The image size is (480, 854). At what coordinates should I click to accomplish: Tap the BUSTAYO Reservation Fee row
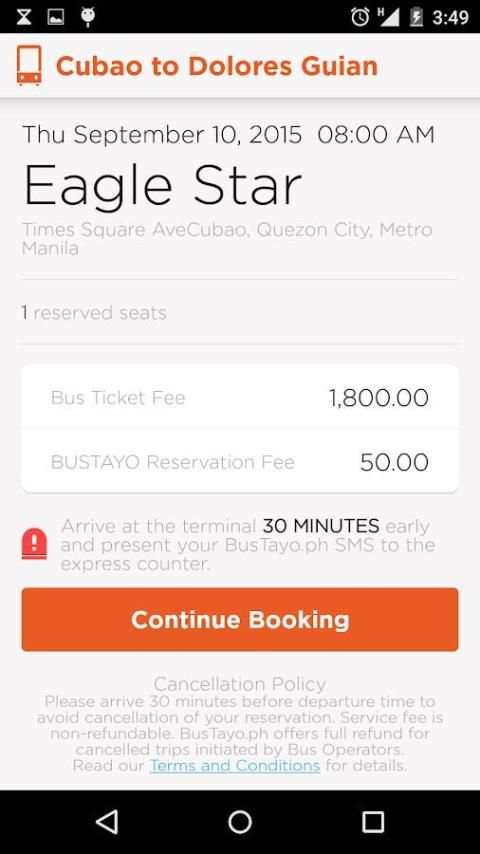(240, 462)
